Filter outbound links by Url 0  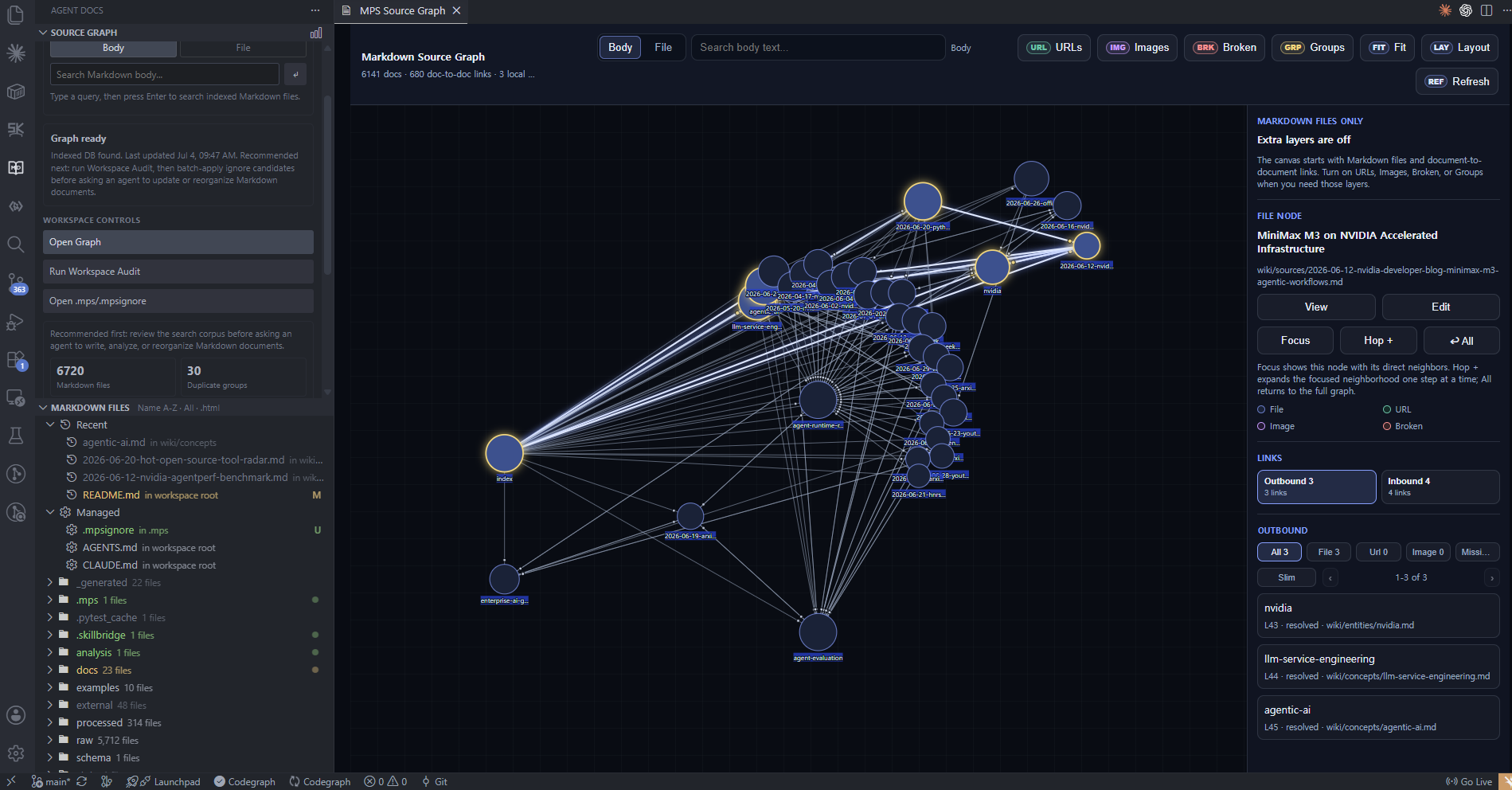point(1378,552)
